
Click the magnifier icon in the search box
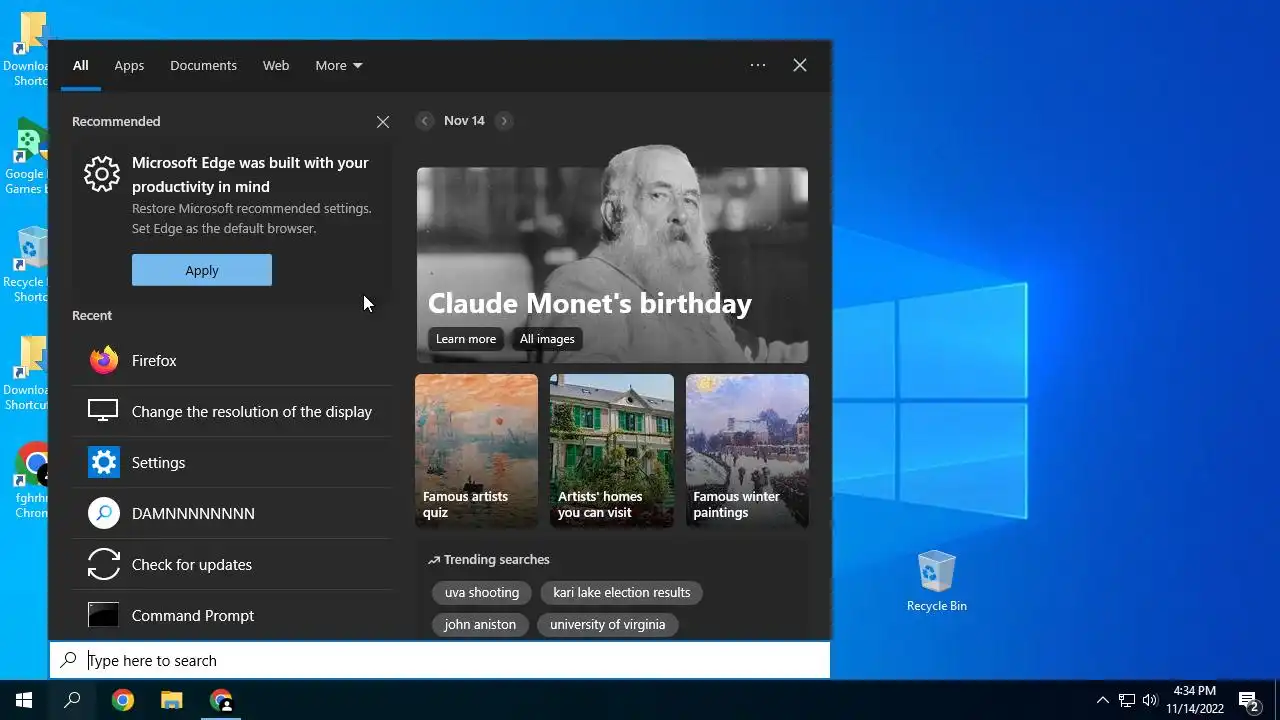tap(68, 660)
